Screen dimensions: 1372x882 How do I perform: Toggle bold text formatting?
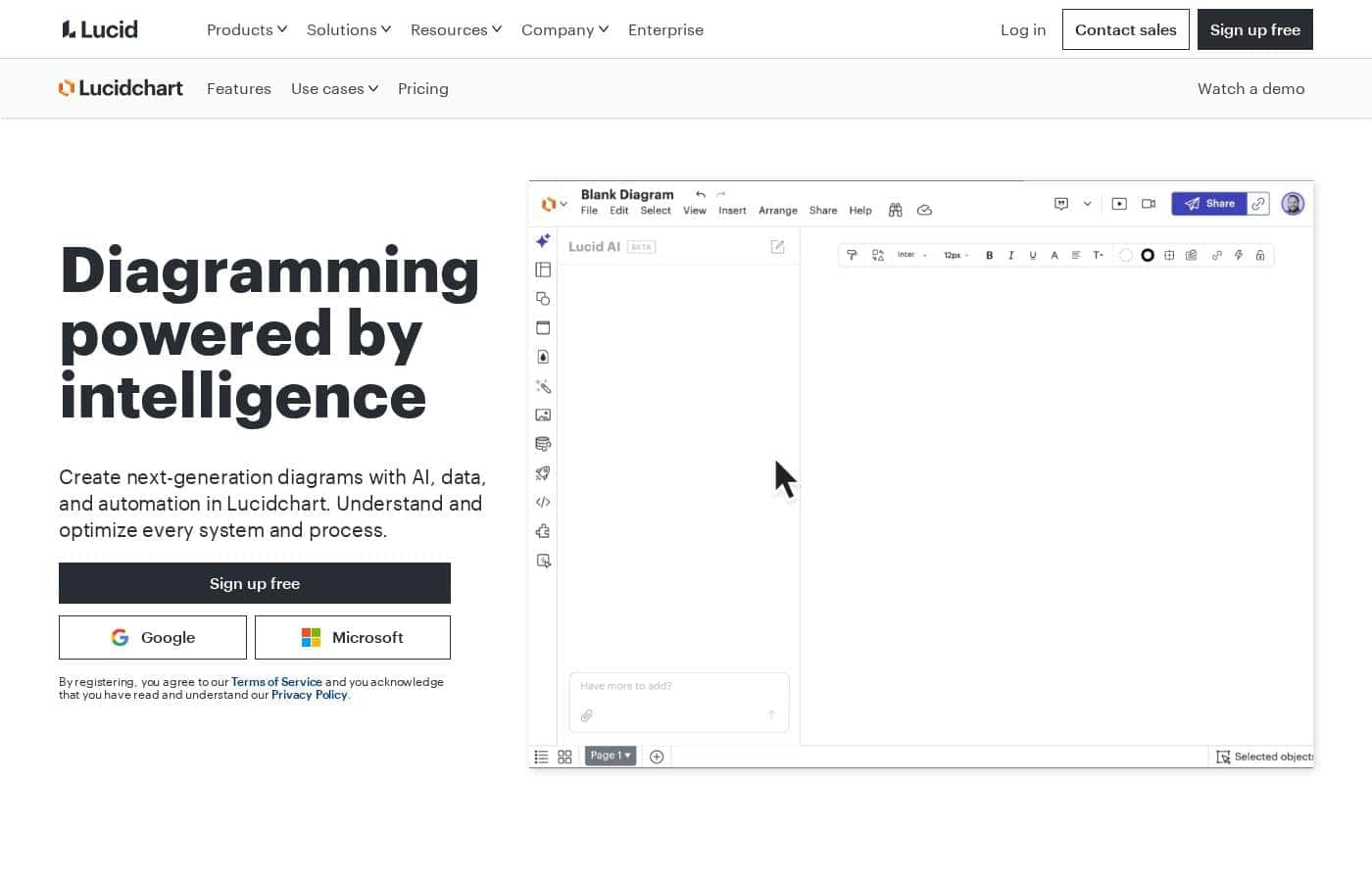(x=990, y=255)
